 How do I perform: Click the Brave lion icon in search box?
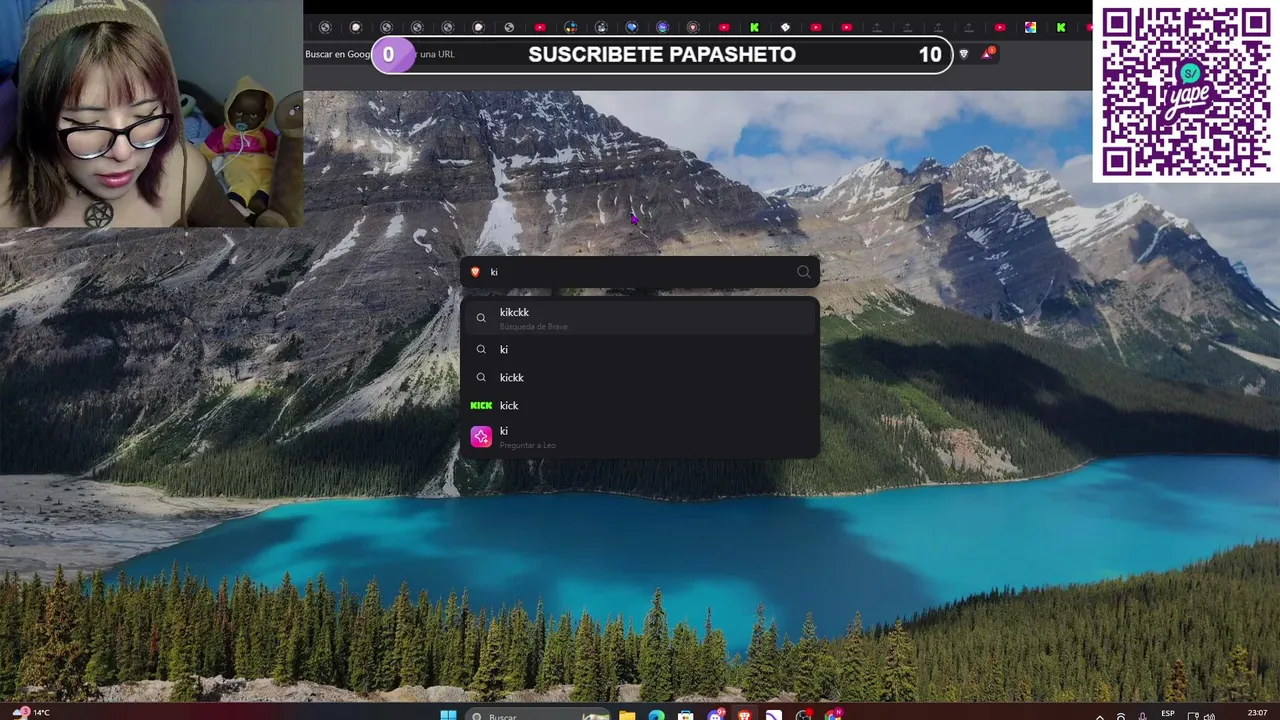[475, 272]
